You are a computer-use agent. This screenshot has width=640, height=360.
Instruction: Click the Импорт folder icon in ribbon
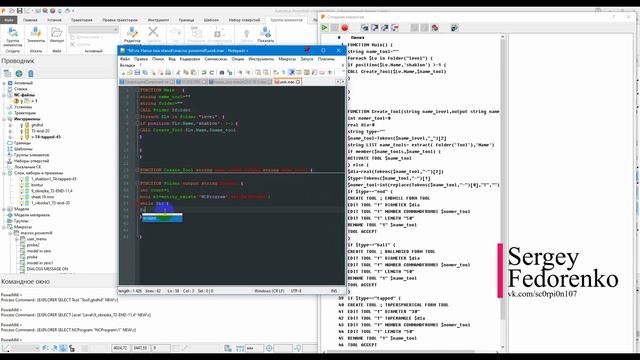point(57,35)
